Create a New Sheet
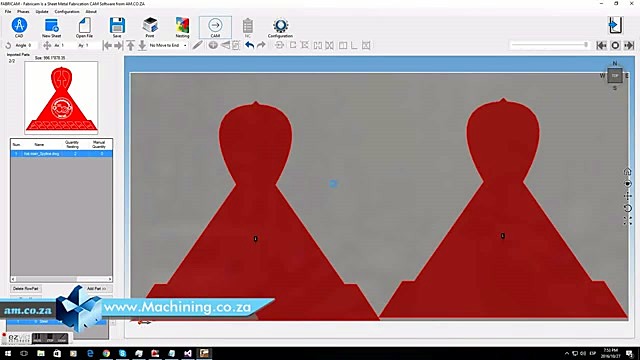Screen dimensions: 640x360 51,28
